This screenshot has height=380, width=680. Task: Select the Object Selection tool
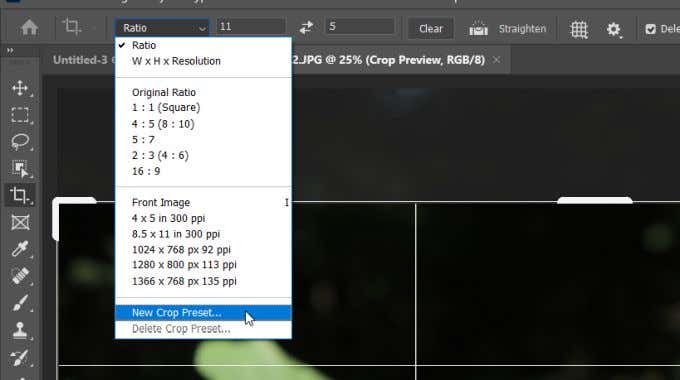pos(20,169)
